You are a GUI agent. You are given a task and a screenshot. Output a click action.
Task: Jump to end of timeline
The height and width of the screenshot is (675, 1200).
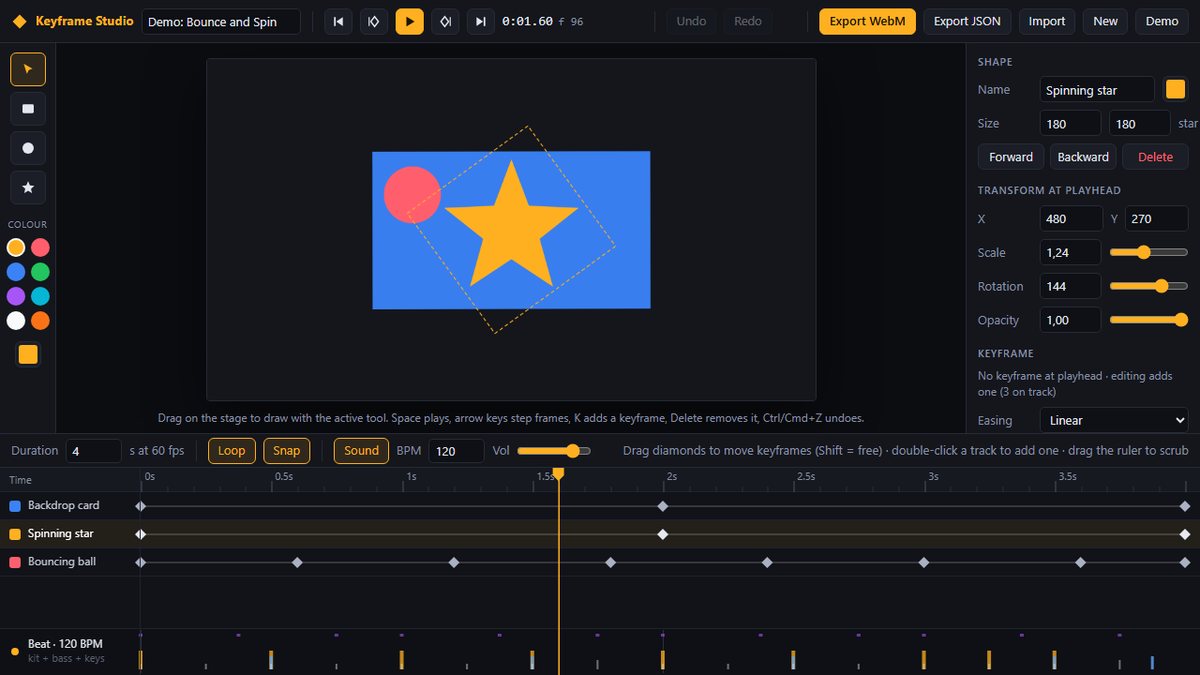481,21
